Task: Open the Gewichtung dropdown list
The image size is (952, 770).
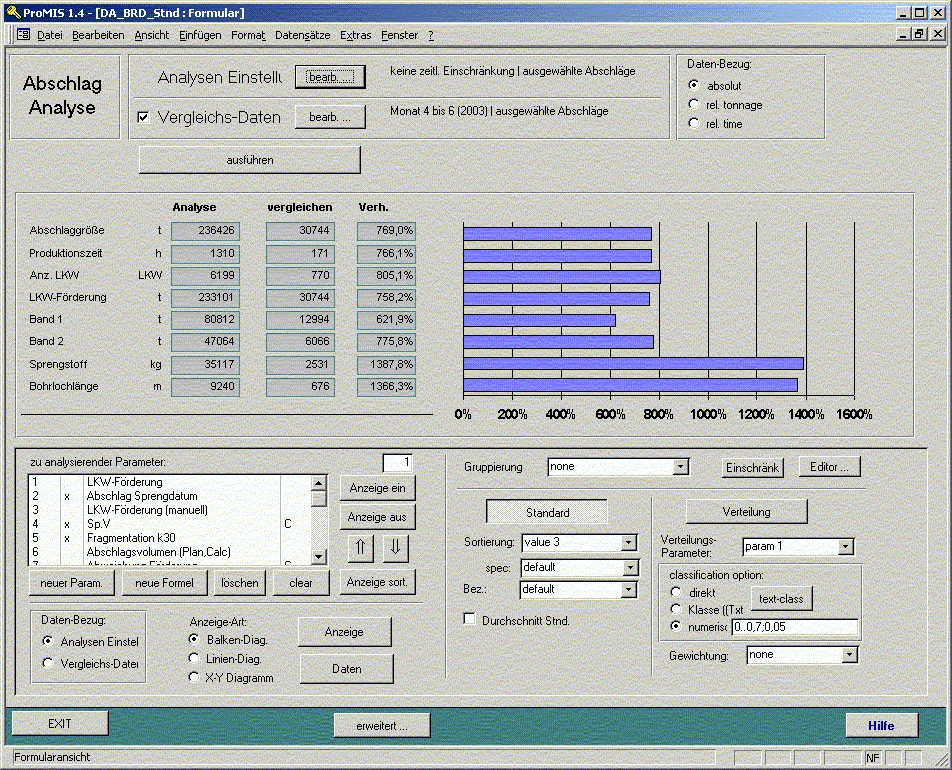Action: 850,655
